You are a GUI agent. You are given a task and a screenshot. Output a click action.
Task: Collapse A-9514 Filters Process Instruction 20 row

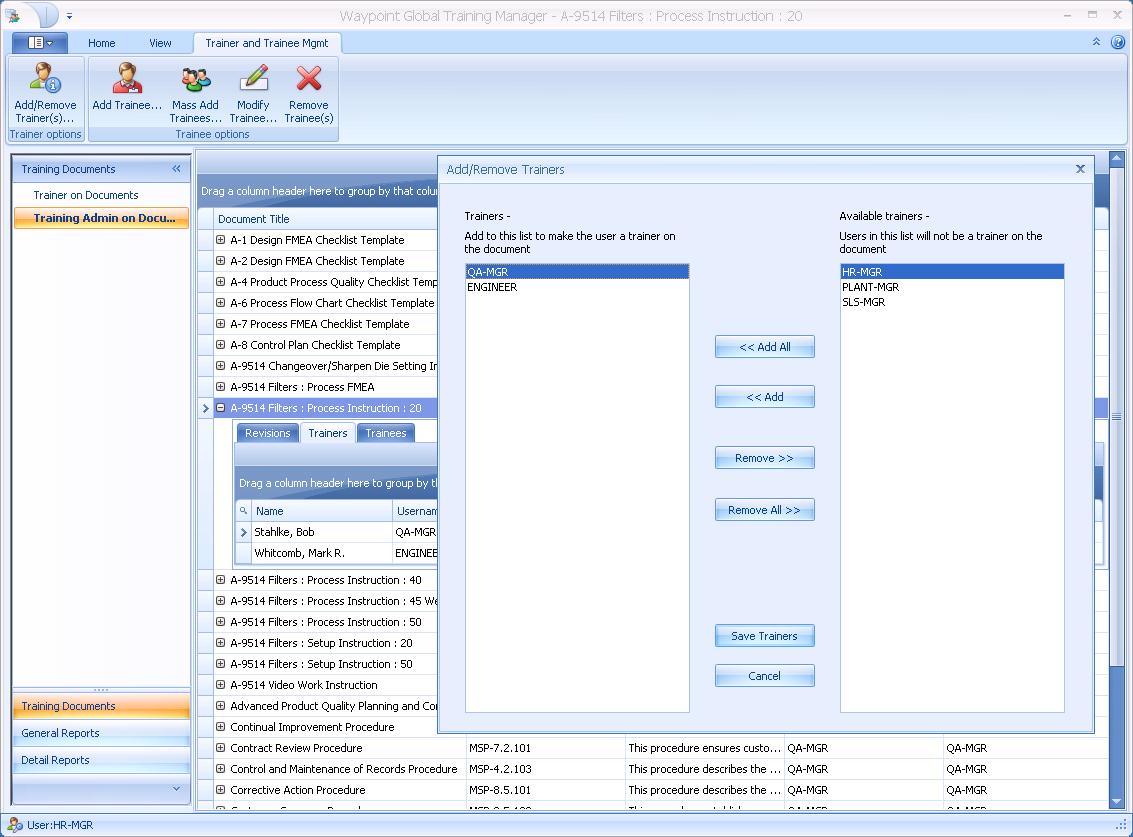[x=220, y=408]
